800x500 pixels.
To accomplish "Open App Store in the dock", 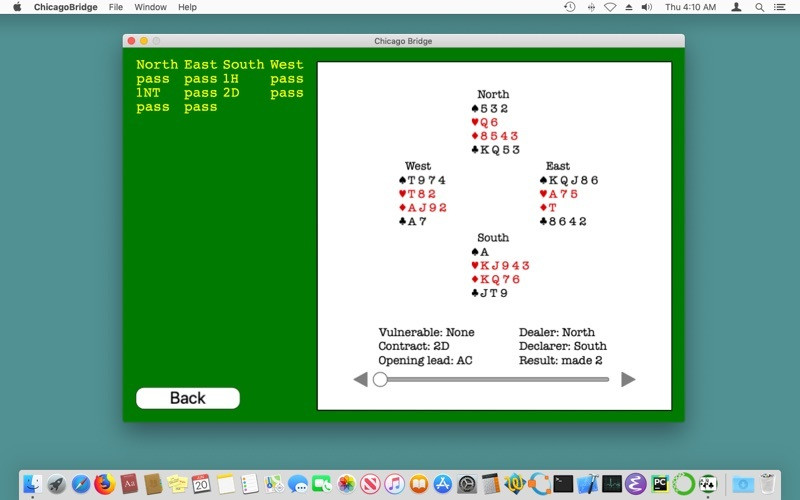I will [x=442, y=484].
